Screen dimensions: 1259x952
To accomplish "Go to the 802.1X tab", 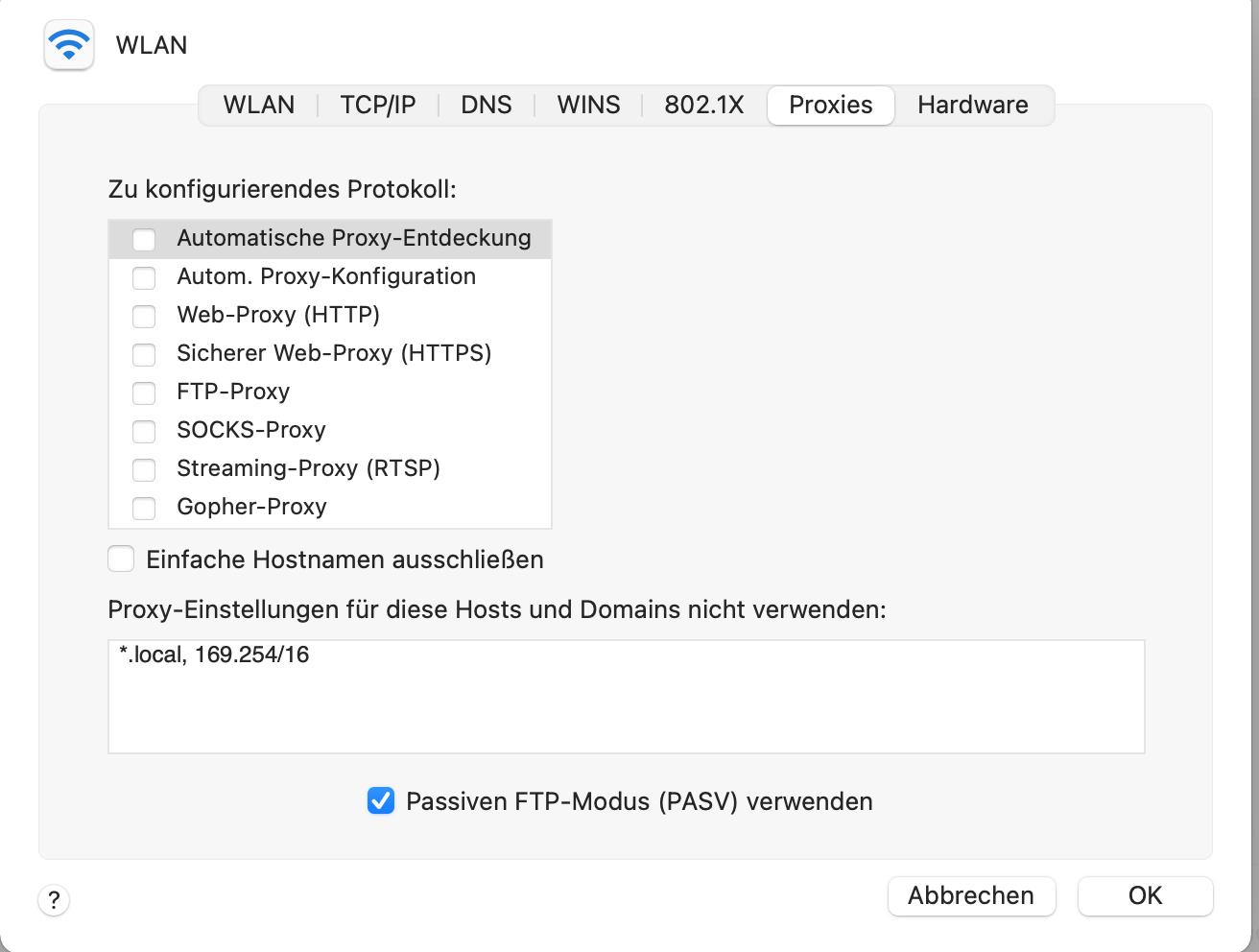I will (704, 105).
